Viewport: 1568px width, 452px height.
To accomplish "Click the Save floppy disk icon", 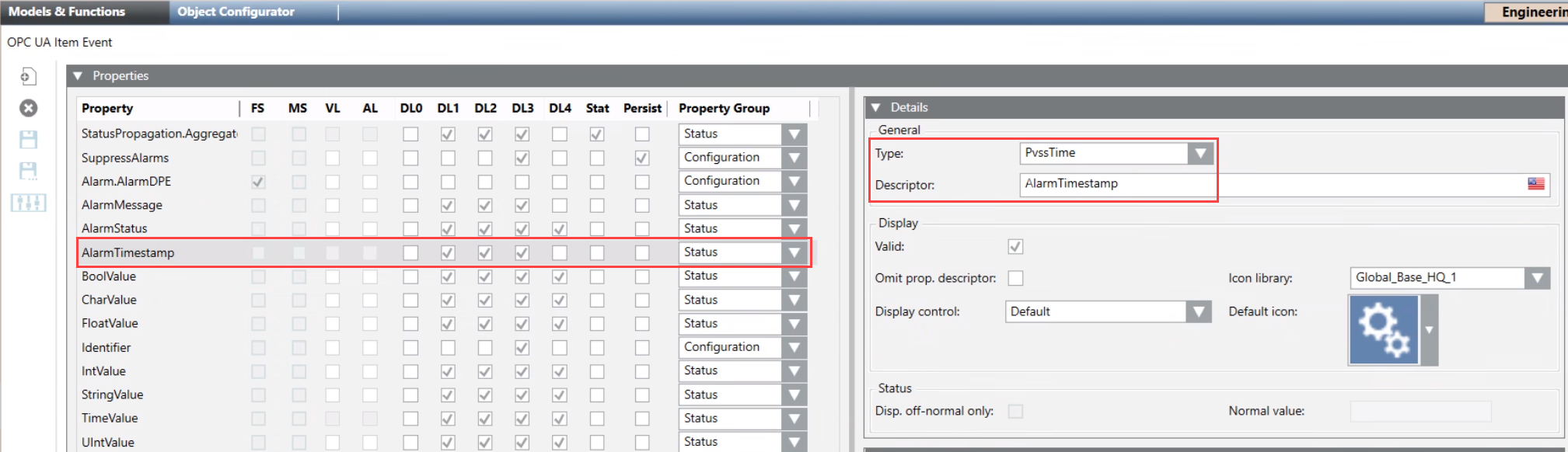I will pyautogui.click(x=28, y=140).
